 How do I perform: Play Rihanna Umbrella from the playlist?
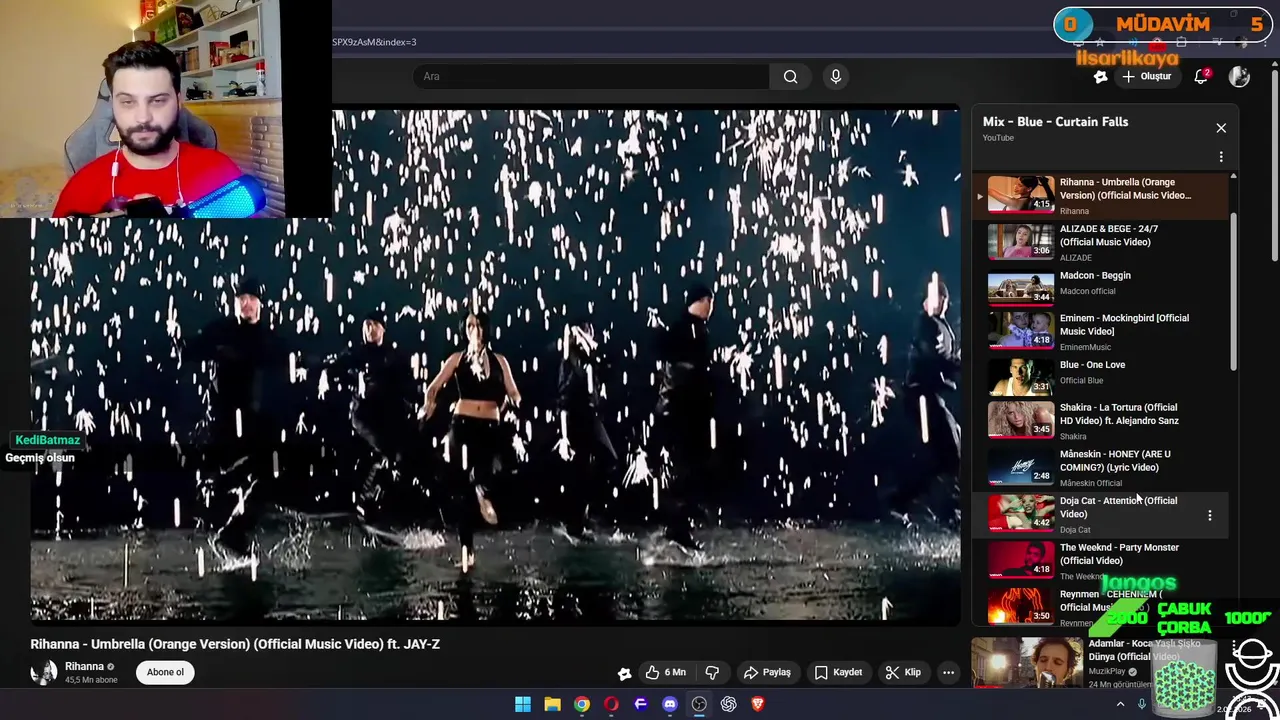pos(1100,195)
